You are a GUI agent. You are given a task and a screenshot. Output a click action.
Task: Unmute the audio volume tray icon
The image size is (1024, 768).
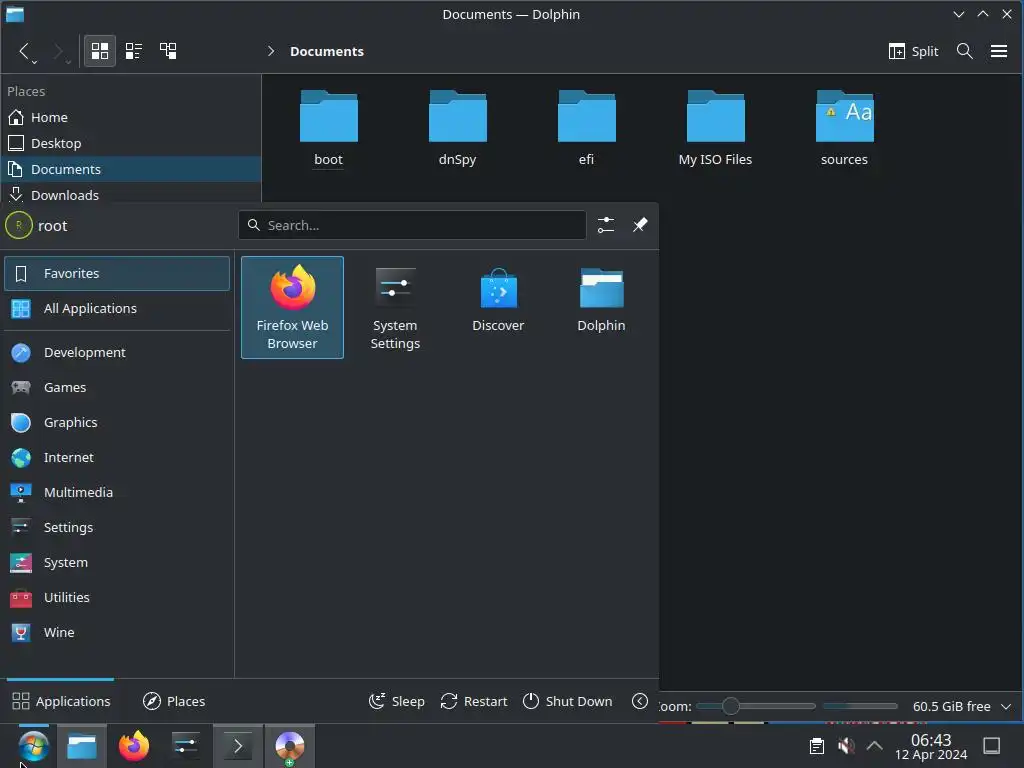click(846, 746)
